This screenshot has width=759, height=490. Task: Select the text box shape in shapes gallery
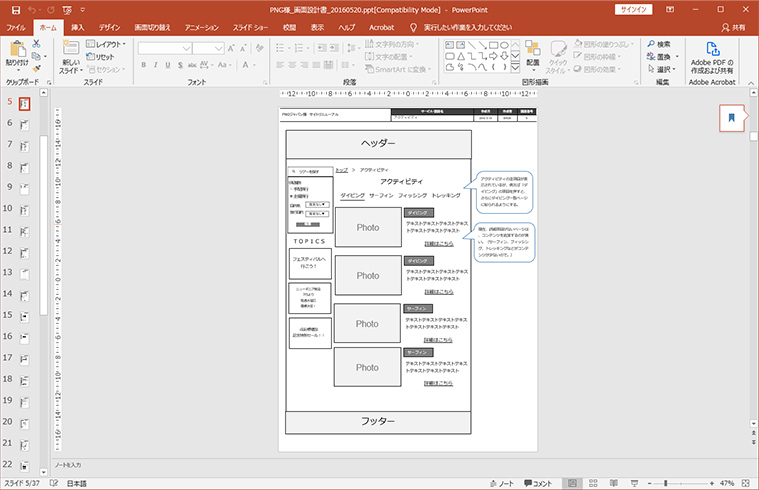point(450,45)
